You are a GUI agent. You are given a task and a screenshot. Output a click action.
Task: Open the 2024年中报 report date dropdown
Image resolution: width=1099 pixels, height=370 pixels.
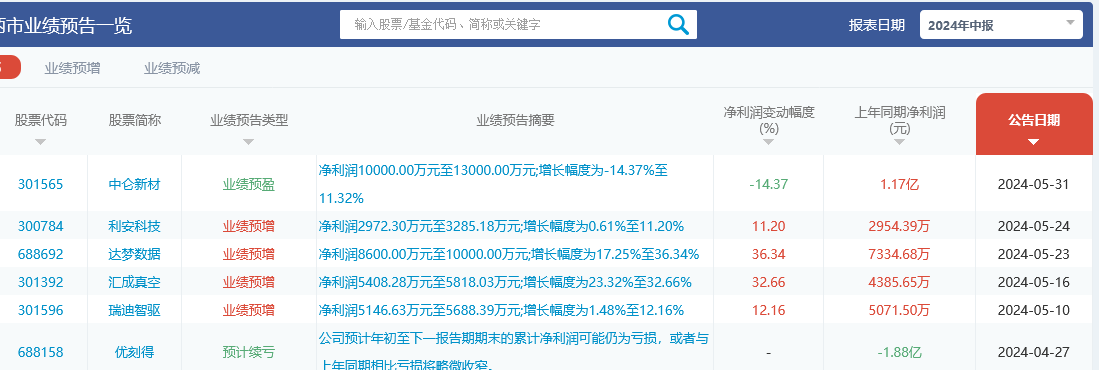[1001, 25]
